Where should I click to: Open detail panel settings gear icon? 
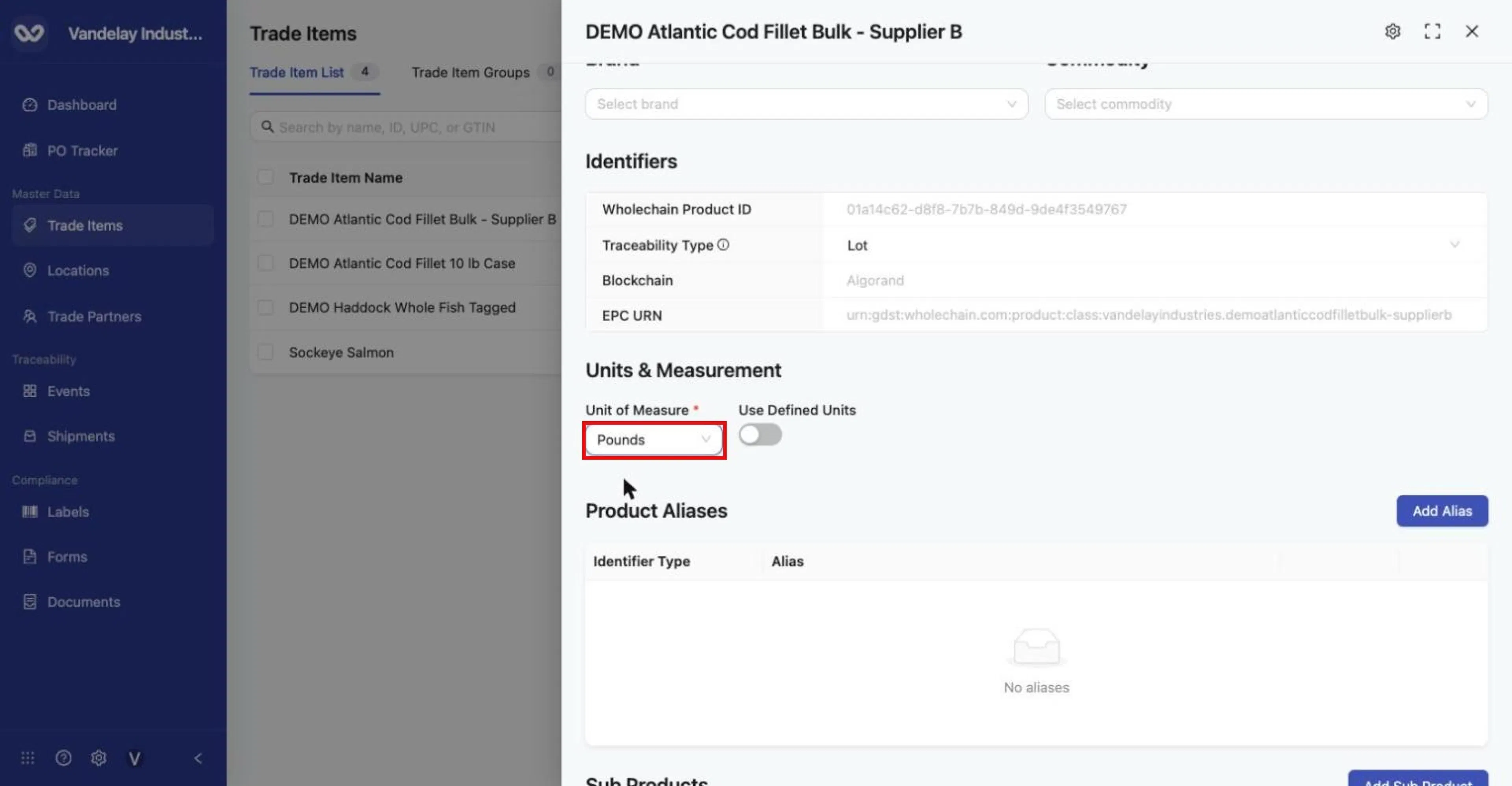tap(1392, 31)
